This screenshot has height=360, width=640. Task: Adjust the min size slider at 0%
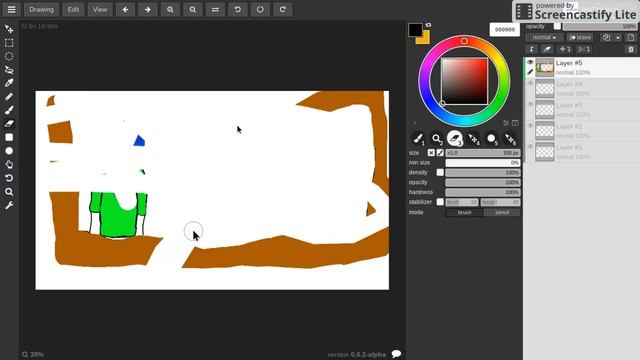[483, 162]
